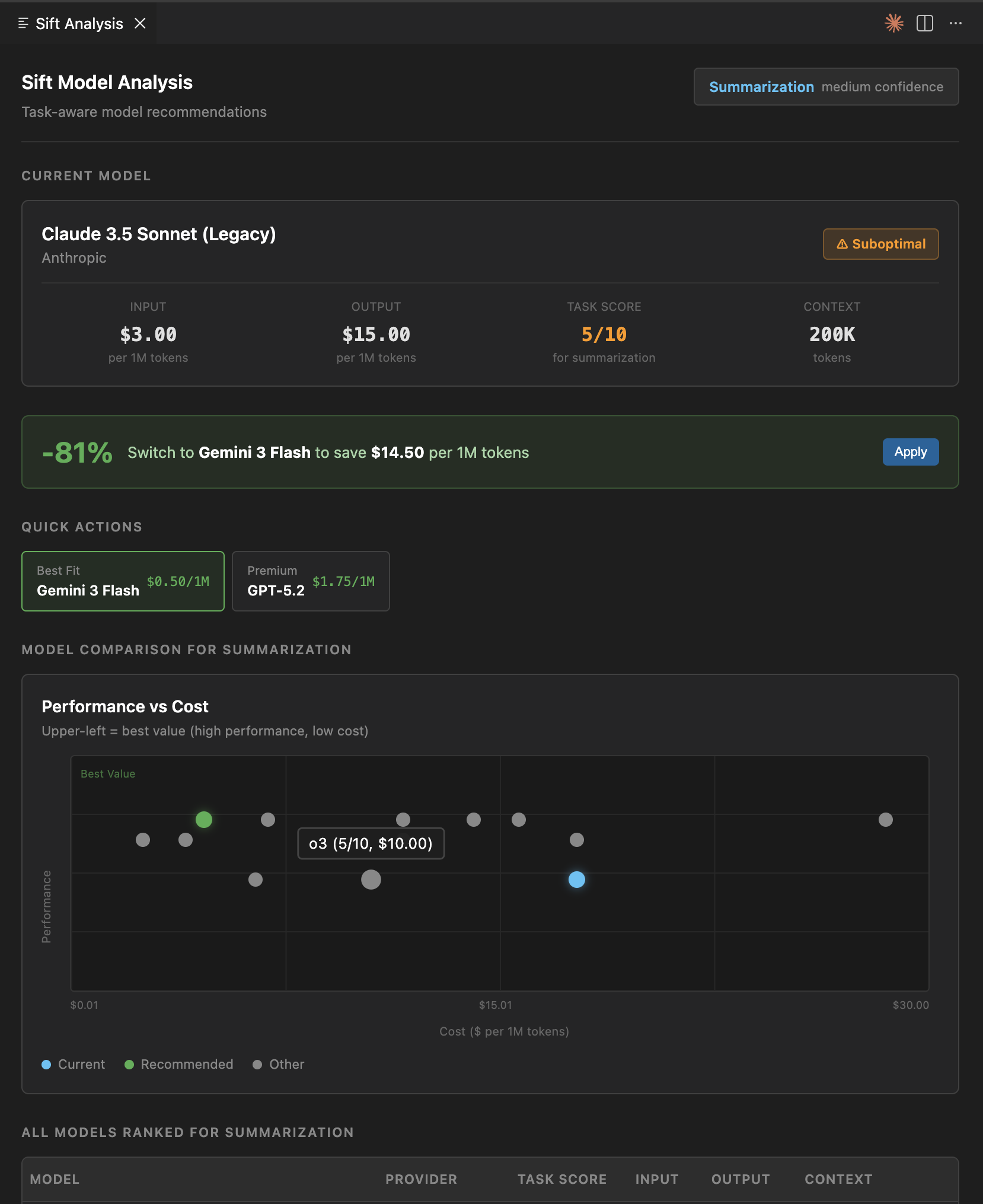
Task: Click the Cost ($ per 1M tokens) axis title
Action: click(x=505, y=1031)
